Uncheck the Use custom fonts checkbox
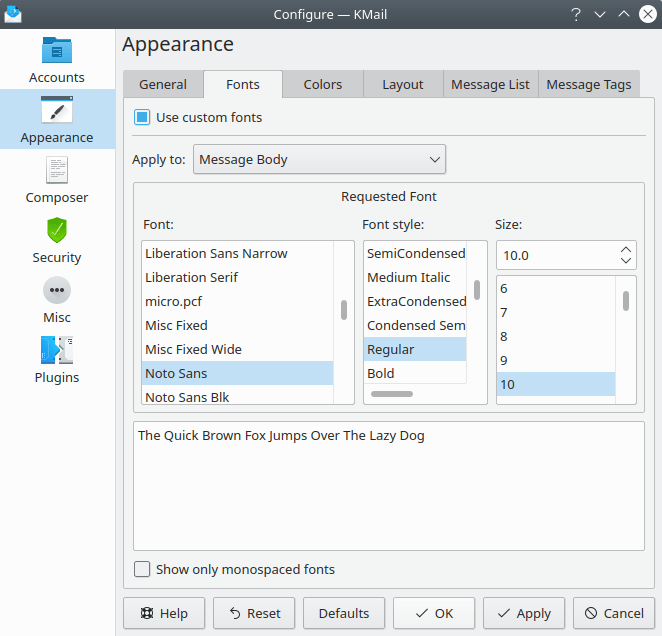Image resolution: width=662 pixels, height=636 pixels. coord(142,118)
